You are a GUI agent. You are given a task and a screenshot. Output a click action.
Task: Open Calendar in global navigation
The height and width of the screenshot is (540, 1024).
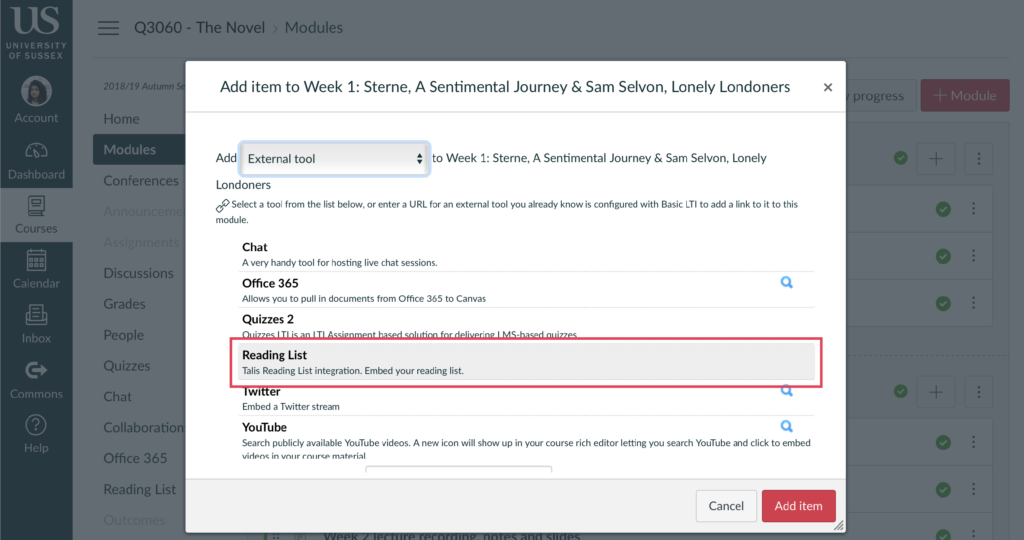(36, 270)
